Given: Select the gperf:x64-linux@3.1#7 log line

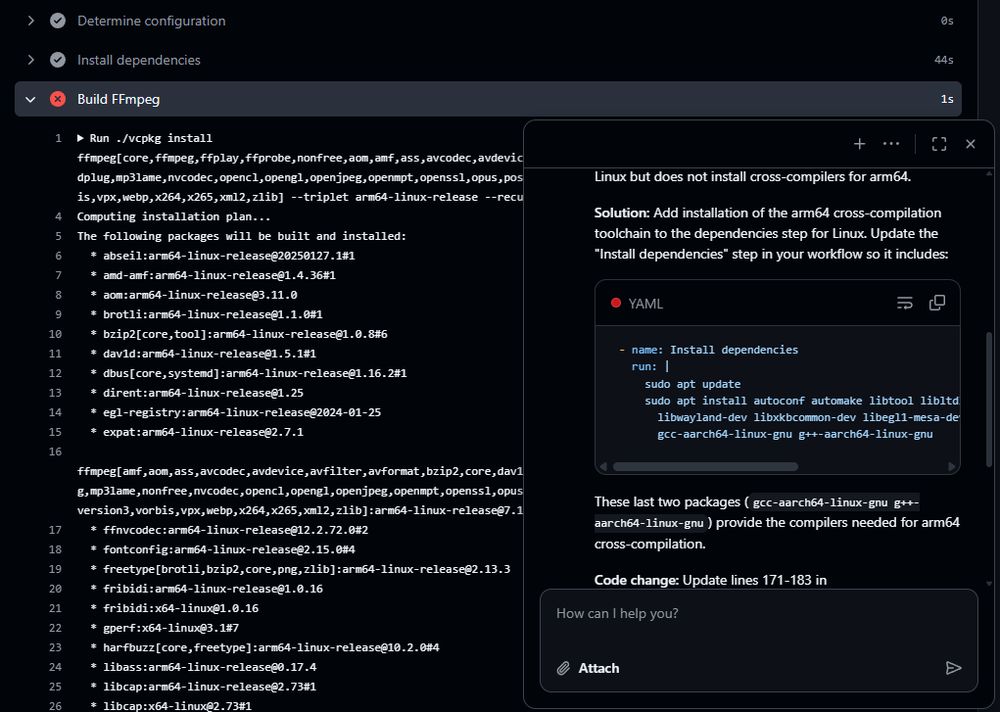Looking at the screenshot, I should [165, 628].
